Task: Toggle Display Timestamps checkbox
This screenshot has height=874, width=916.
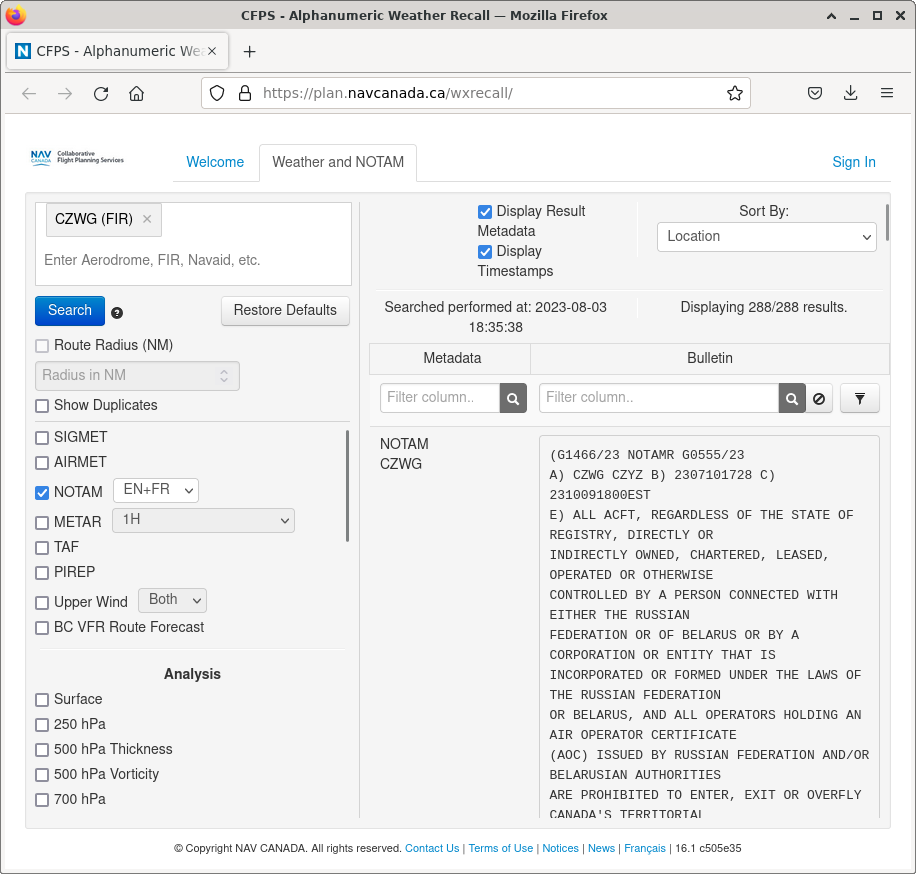Action: coord(485,252)
